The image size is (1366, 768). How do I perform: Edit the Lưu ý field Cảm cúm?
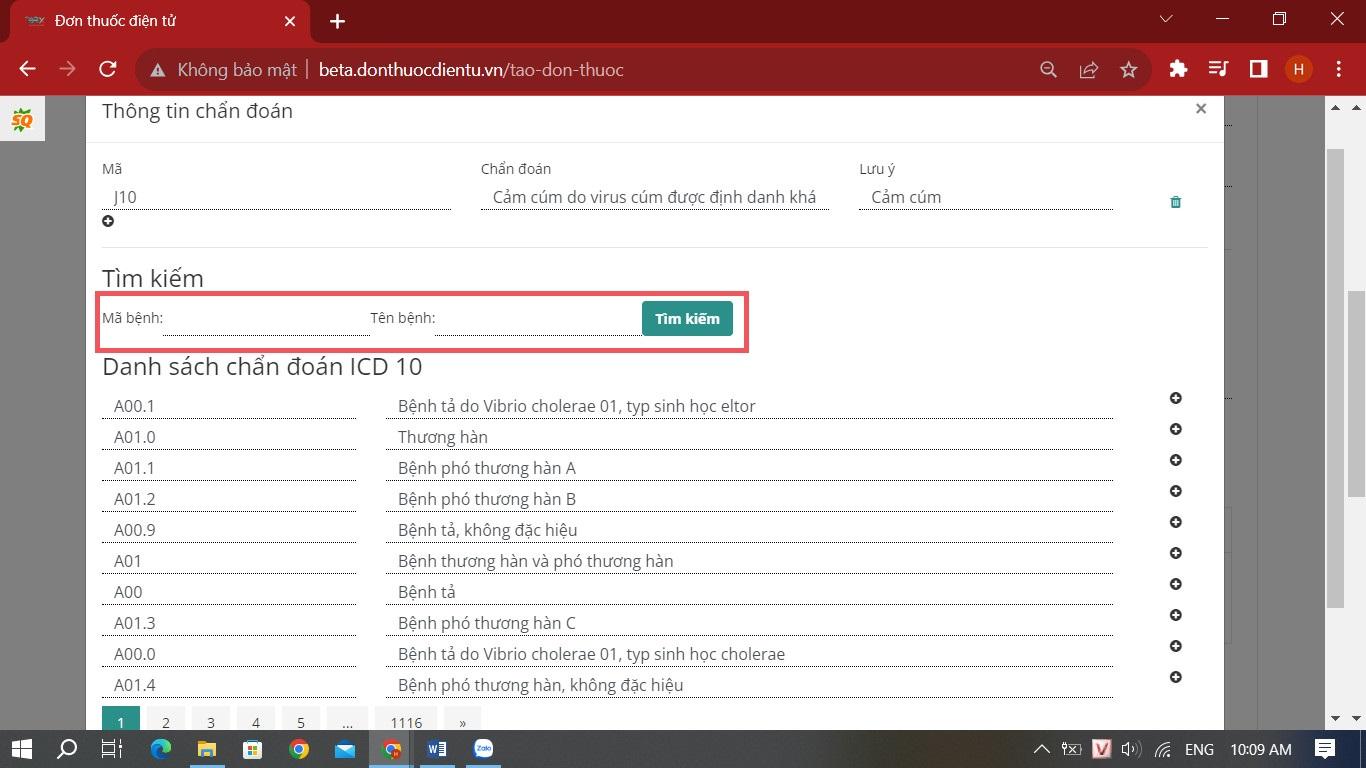[x=986, y=197]
